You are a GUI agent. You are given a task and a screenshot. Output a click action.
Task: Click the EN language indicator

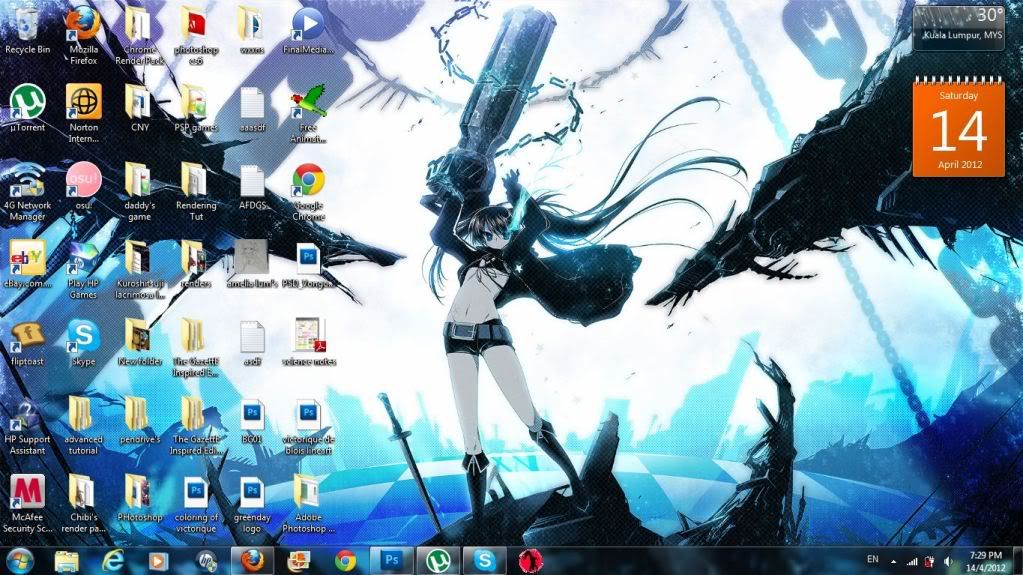pos(872,559)
